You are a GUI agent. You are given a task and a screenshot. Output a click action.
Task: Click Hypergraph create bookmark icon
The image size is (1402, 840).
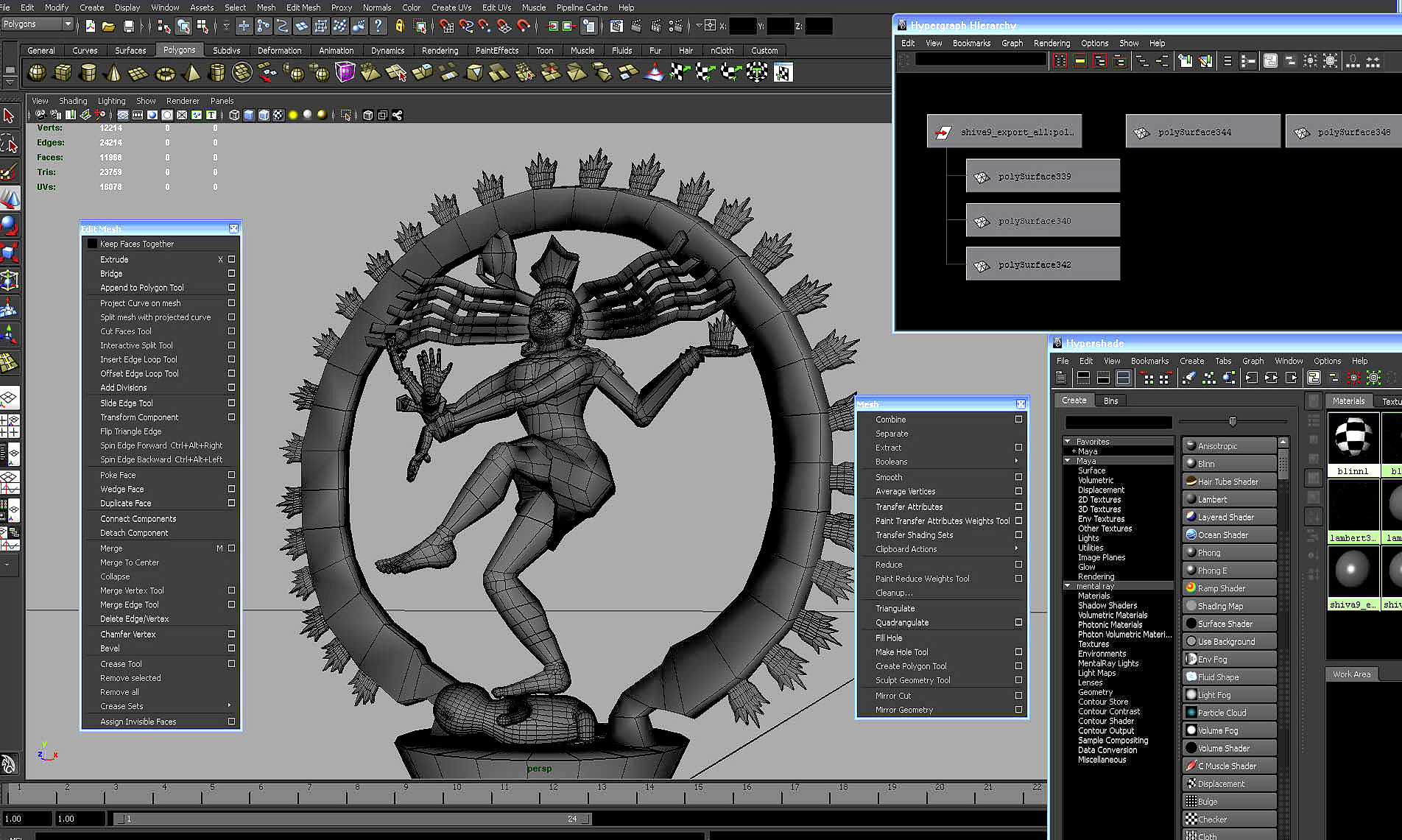1186,61
